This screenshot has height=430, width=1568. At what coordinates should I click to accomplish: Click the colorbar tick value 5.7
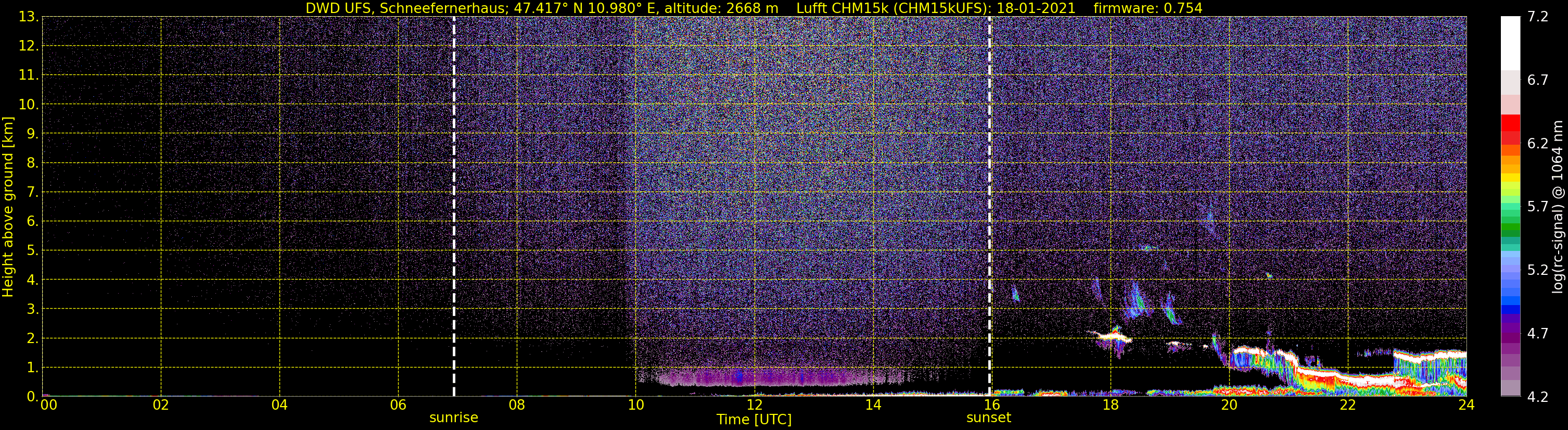(1538, 207)
